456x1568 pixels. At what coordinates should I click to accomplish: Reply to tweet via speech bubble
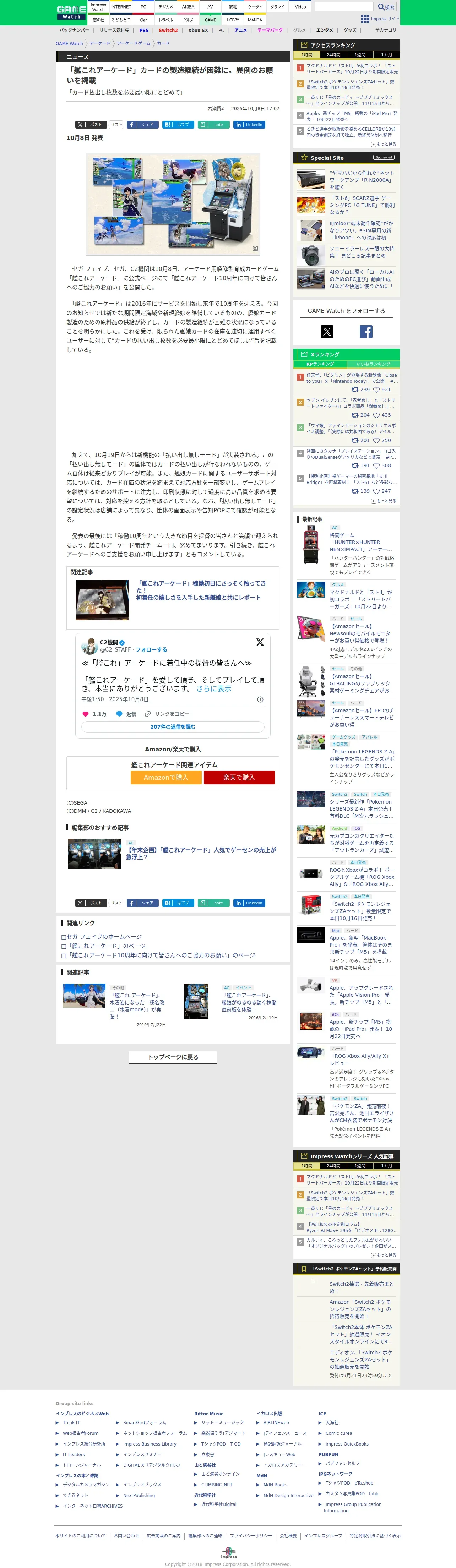pos(119,714)
